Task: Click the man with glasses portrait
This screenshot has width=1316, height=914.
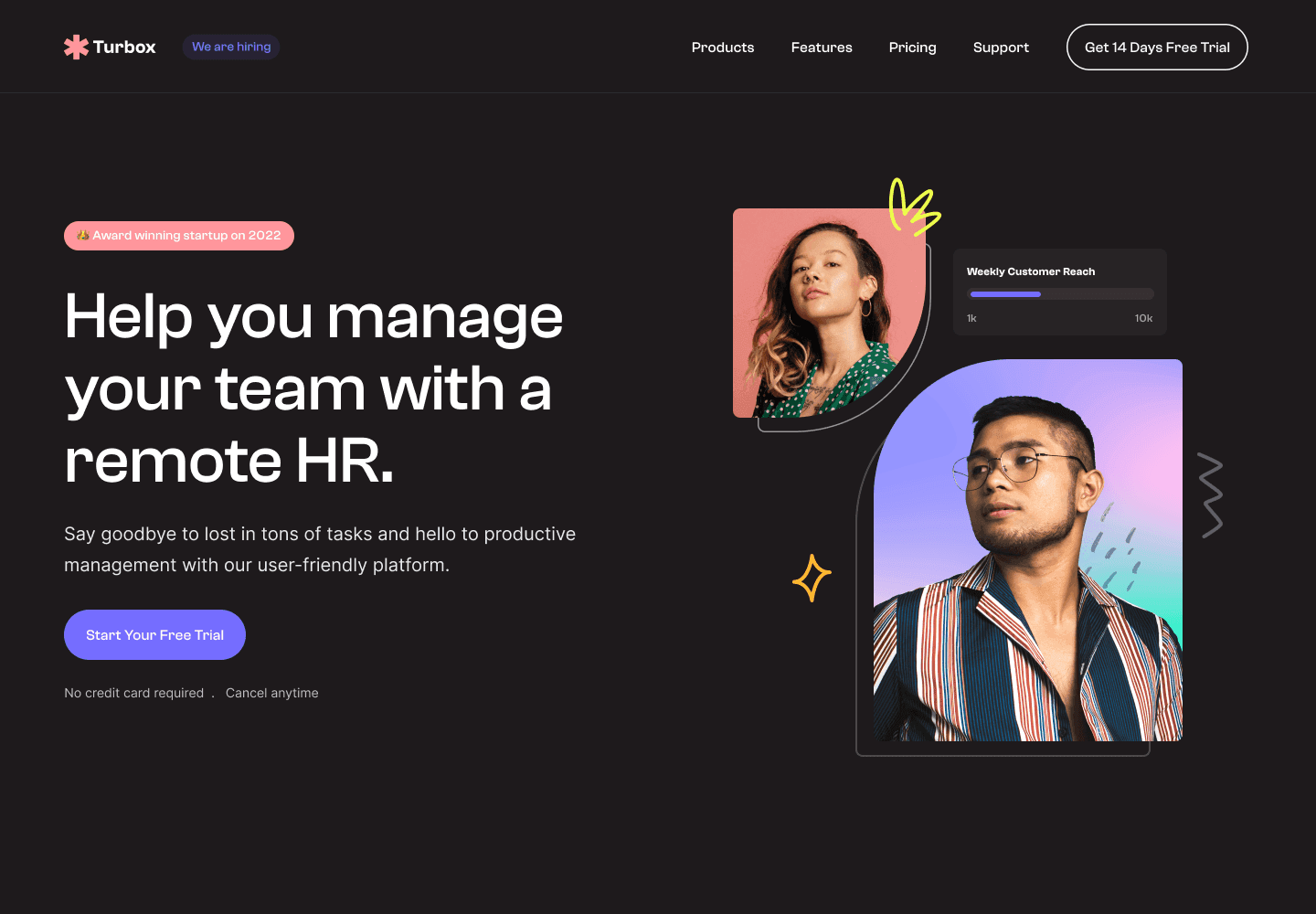Action: [1028, 550]
